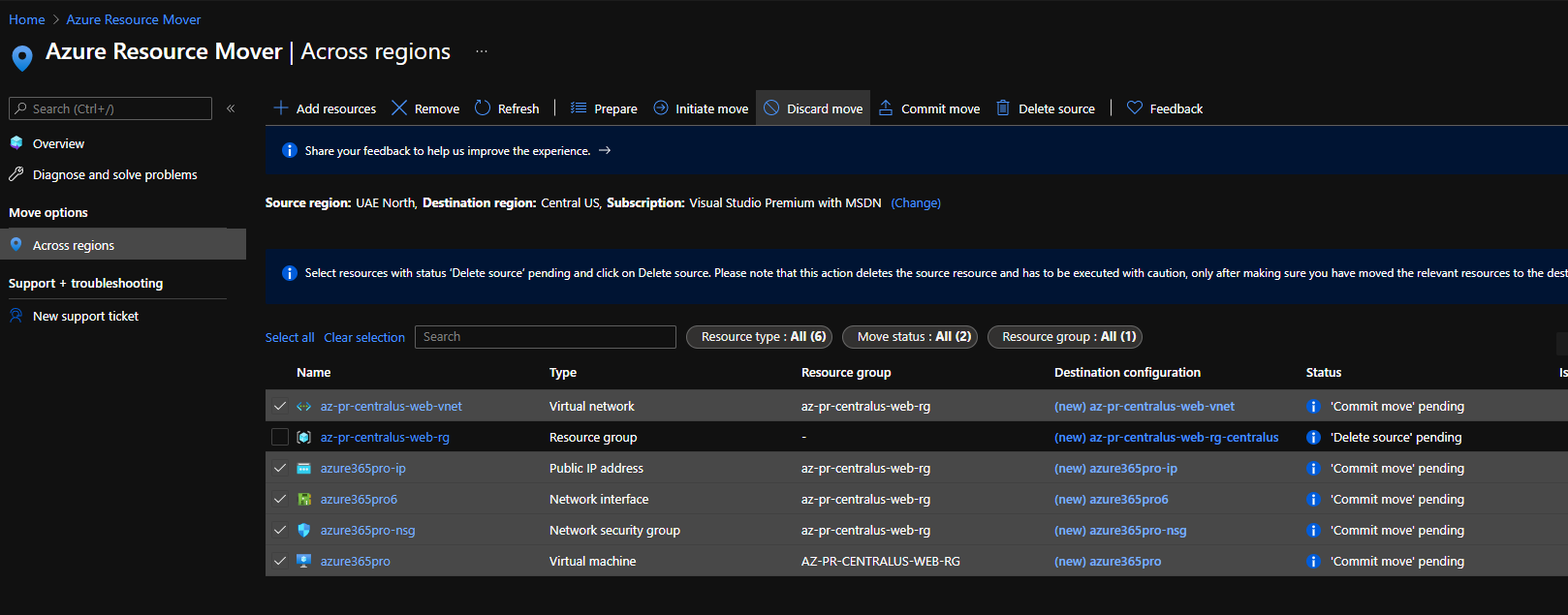Click Clear selection link

tap(364, 338)
